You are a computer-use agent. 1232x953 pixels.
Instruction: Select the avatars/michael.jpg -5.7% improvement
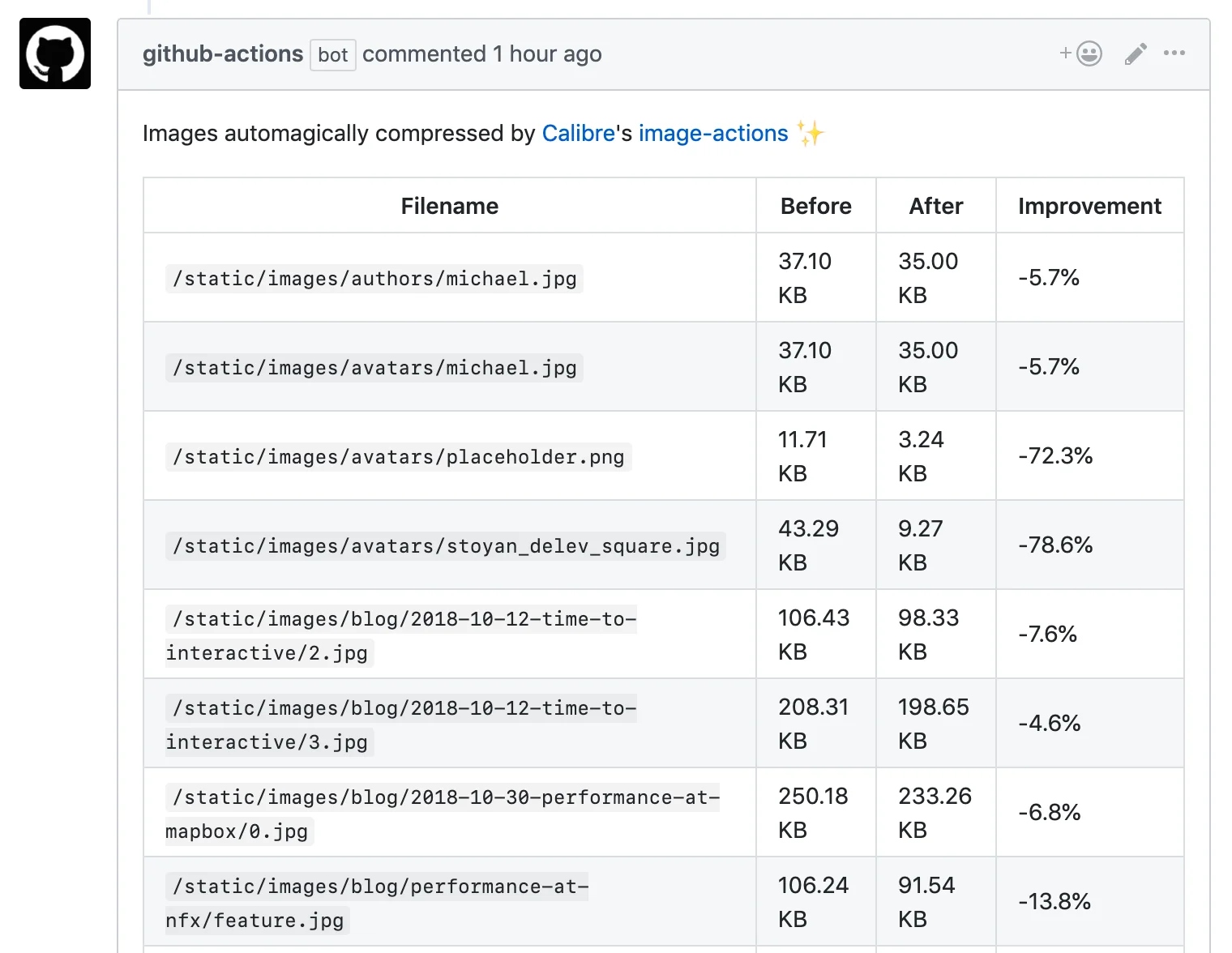[1049, 366]
